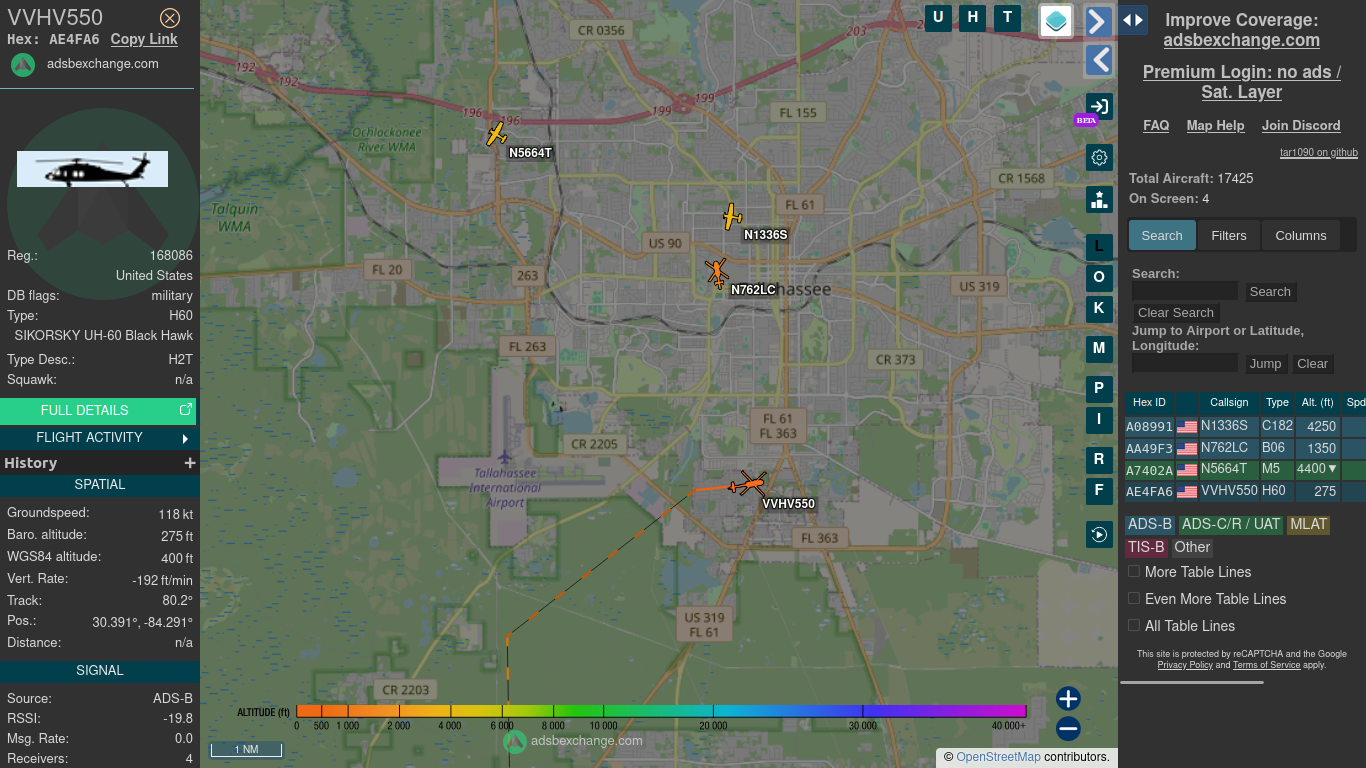Enable All Table Lines checkbox
Viewport: 1366px width, 768px height.
click(1134, 625)
